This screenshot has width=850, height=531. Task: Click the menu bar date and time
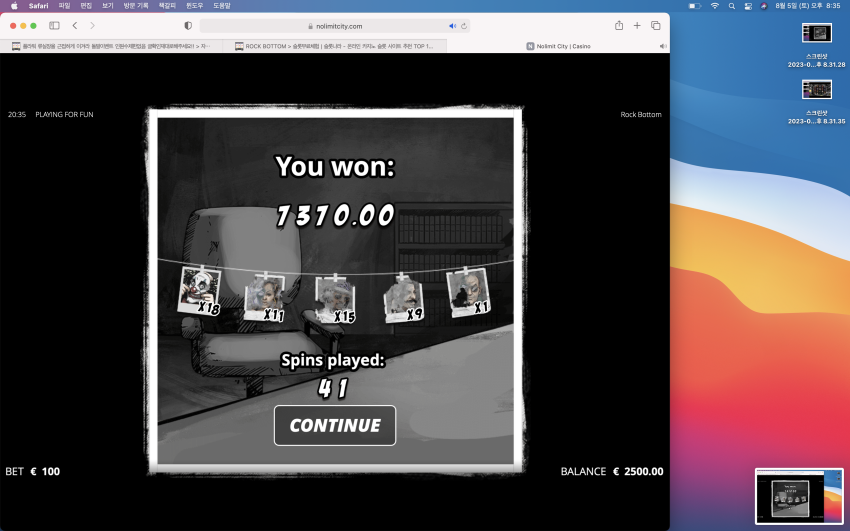(x=808, y=5)
